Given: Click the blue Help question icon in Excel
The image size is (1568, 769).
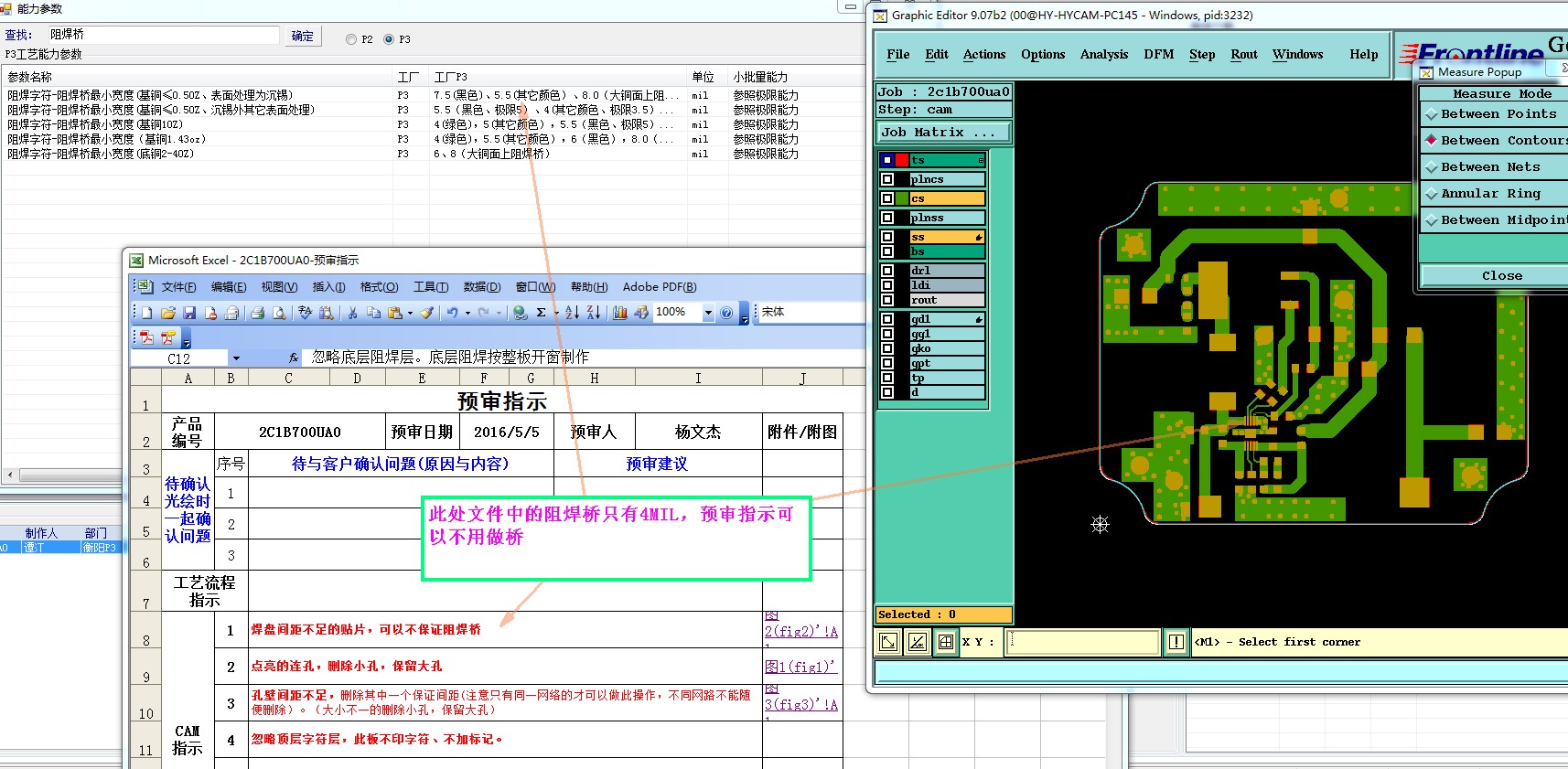Looking at the screenshot, I should click(x=726, y=313).
